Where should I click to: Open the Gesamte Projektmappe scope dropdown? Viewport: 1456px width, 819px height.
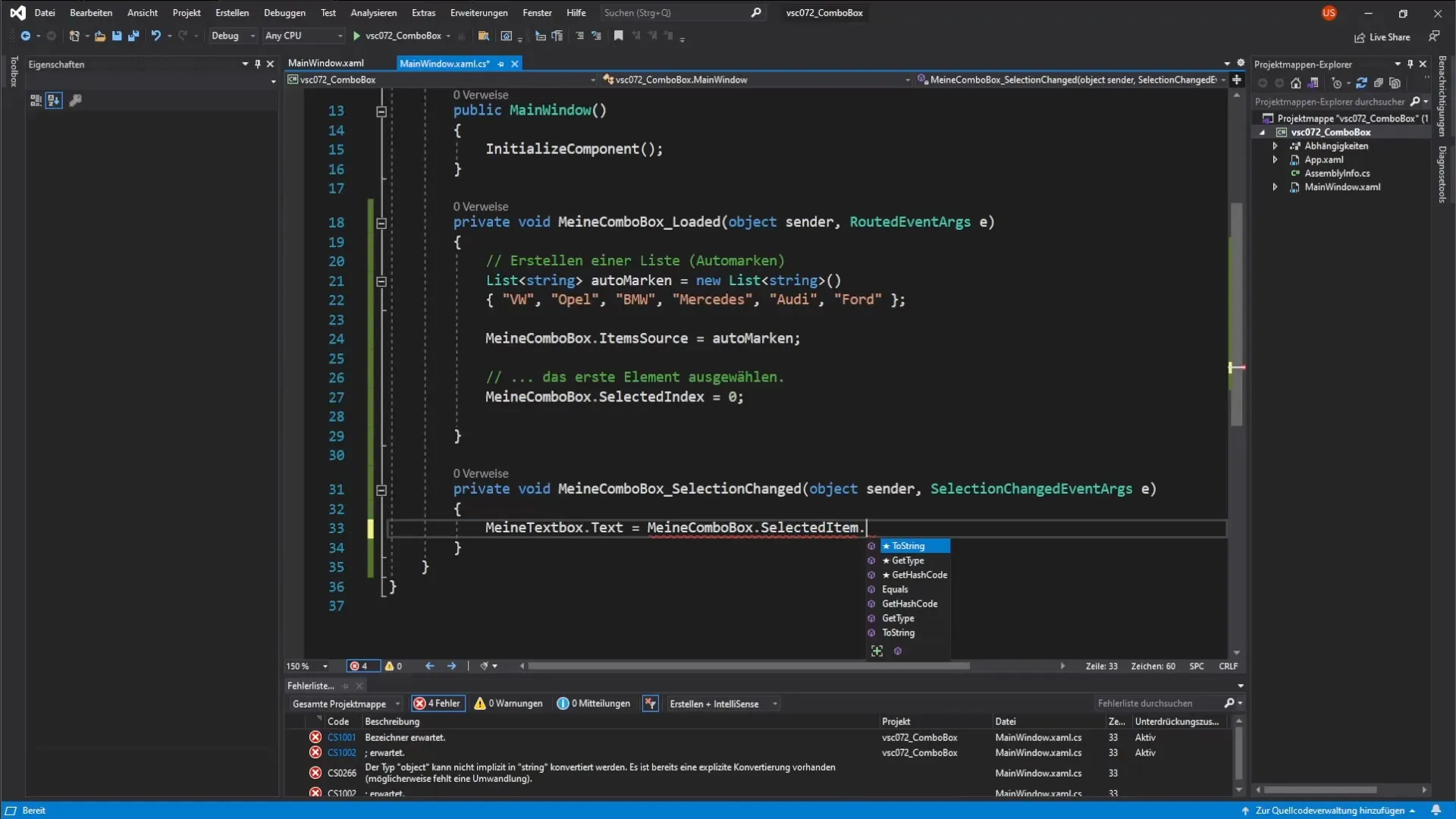(346, 704)
